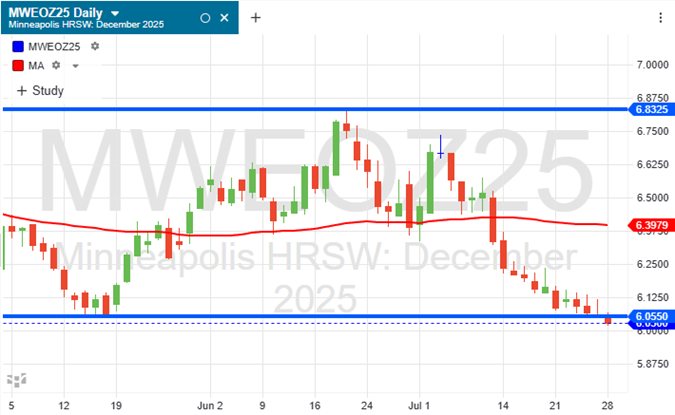
Task: Click the upper blue horizontal resistance line
Action: tap(314, 109)
